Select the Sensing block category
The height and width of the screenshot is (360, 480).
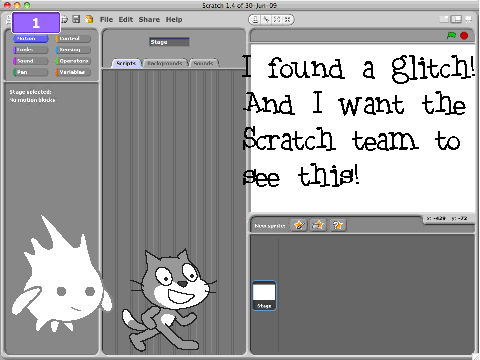tap(73, 50)
